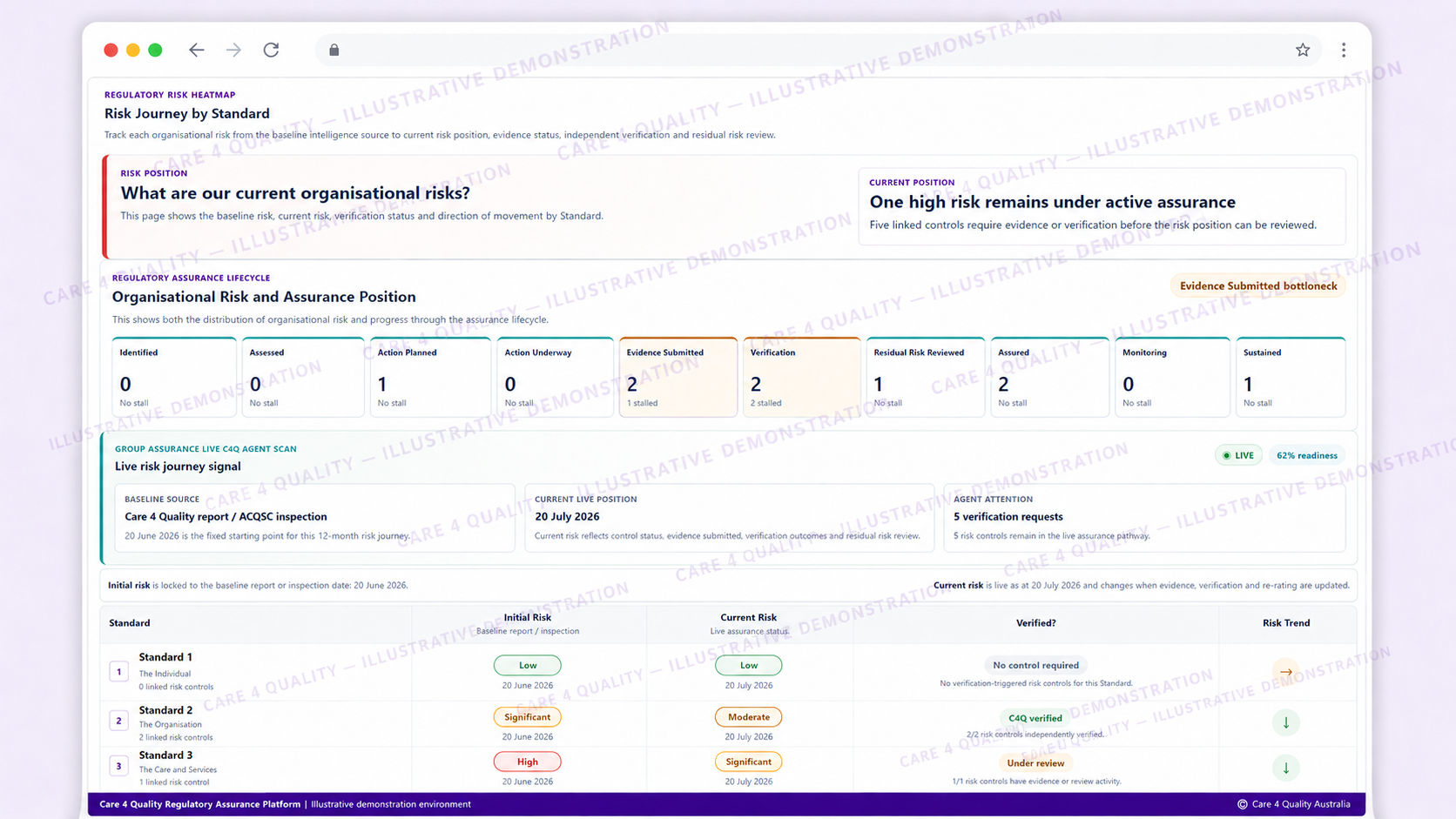Click the Risk Journey by Standard heading
The width and height of the screenshot is (1456, 819).
click(187, 114)
